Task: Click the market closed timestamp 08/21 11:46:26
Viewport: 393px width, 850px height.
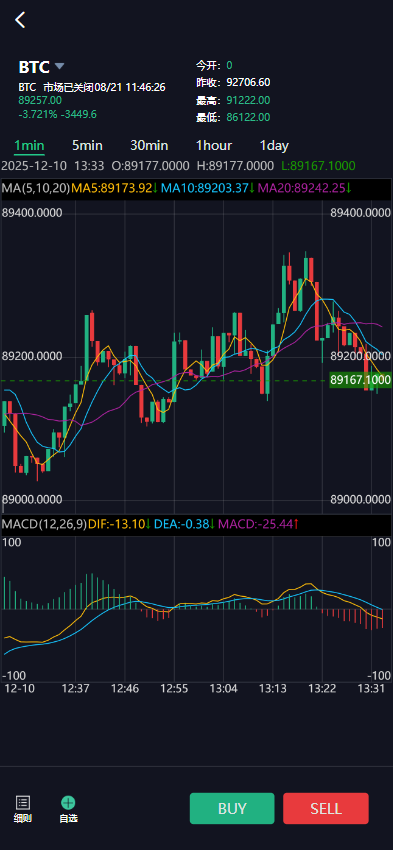Action: click(x=129, y=87)
